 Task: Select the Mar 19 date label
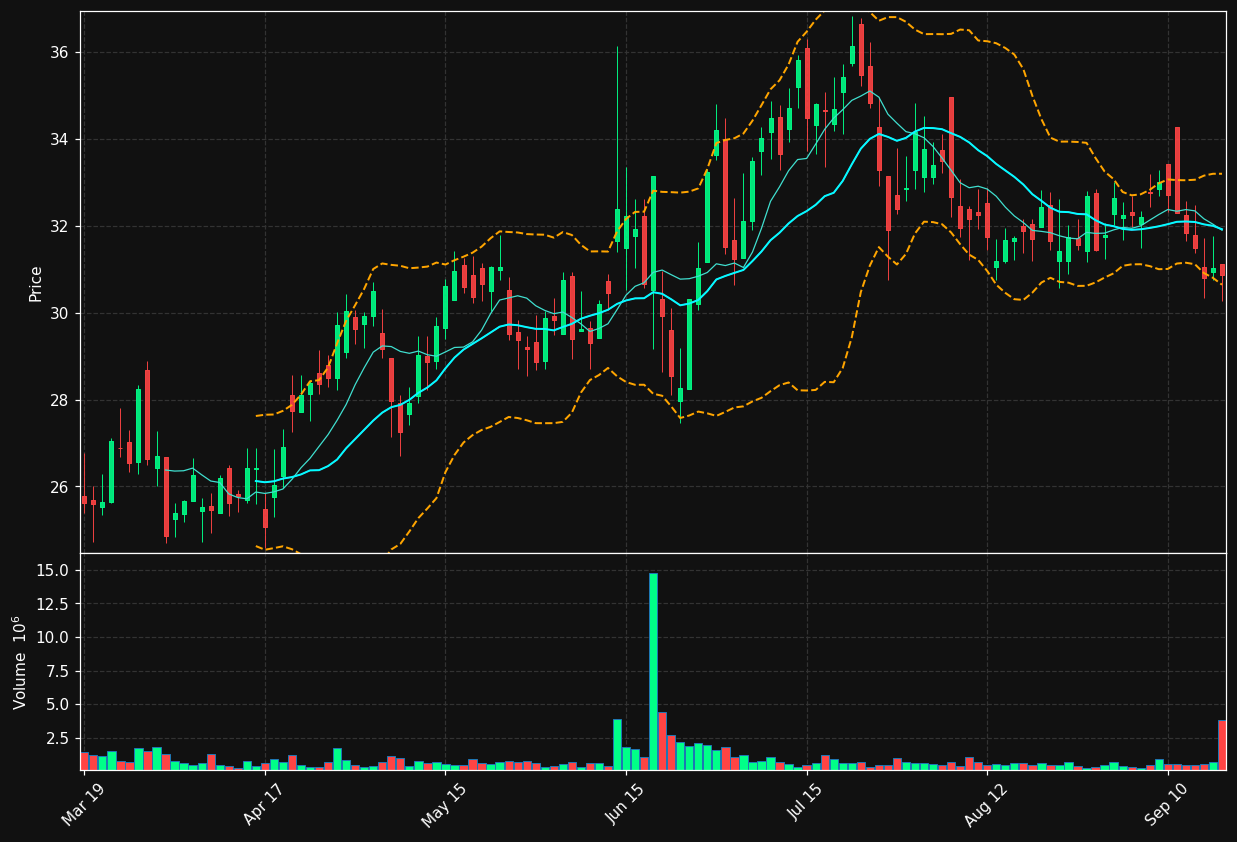(x=82, y=804)
